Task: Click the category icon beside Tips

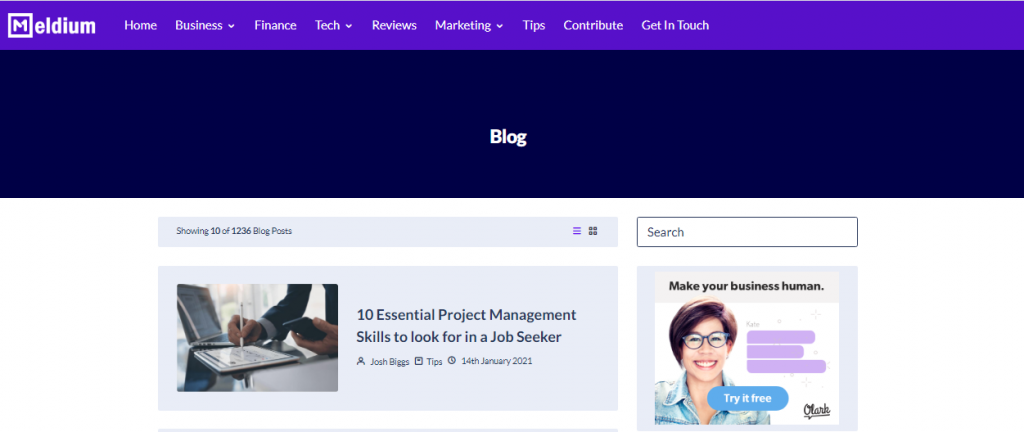Action: [x=419, y=361]
